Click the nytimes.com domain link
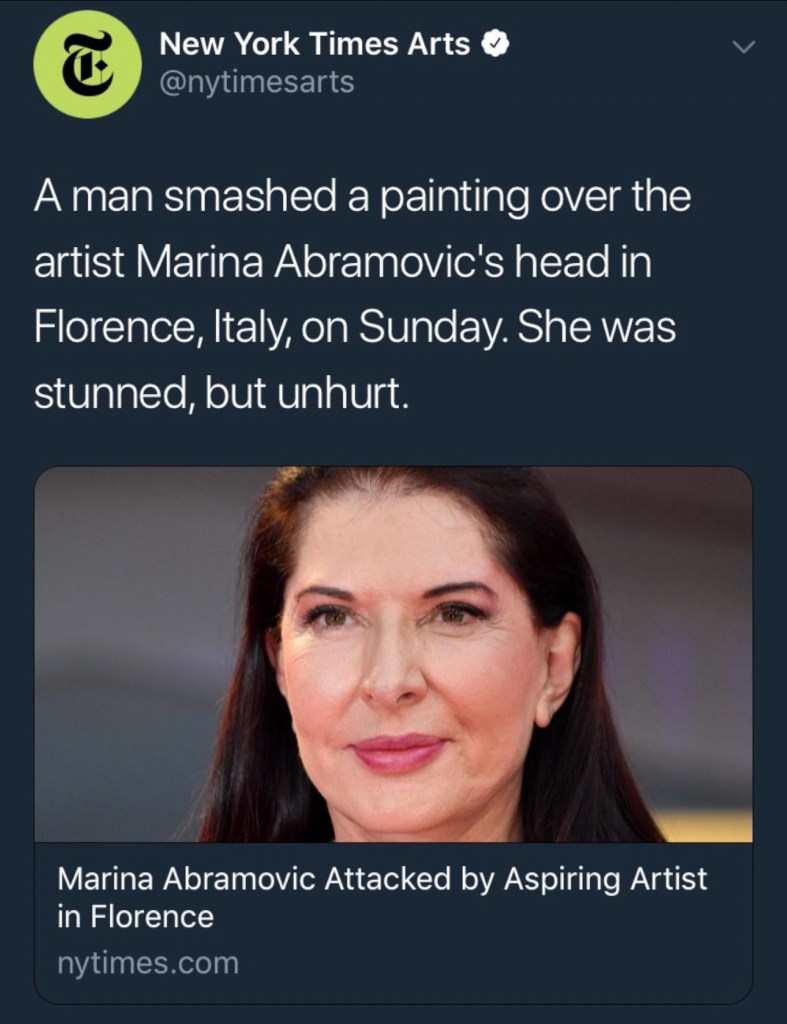The width and height of the screenshot is (787, 1024). point(148,964)
